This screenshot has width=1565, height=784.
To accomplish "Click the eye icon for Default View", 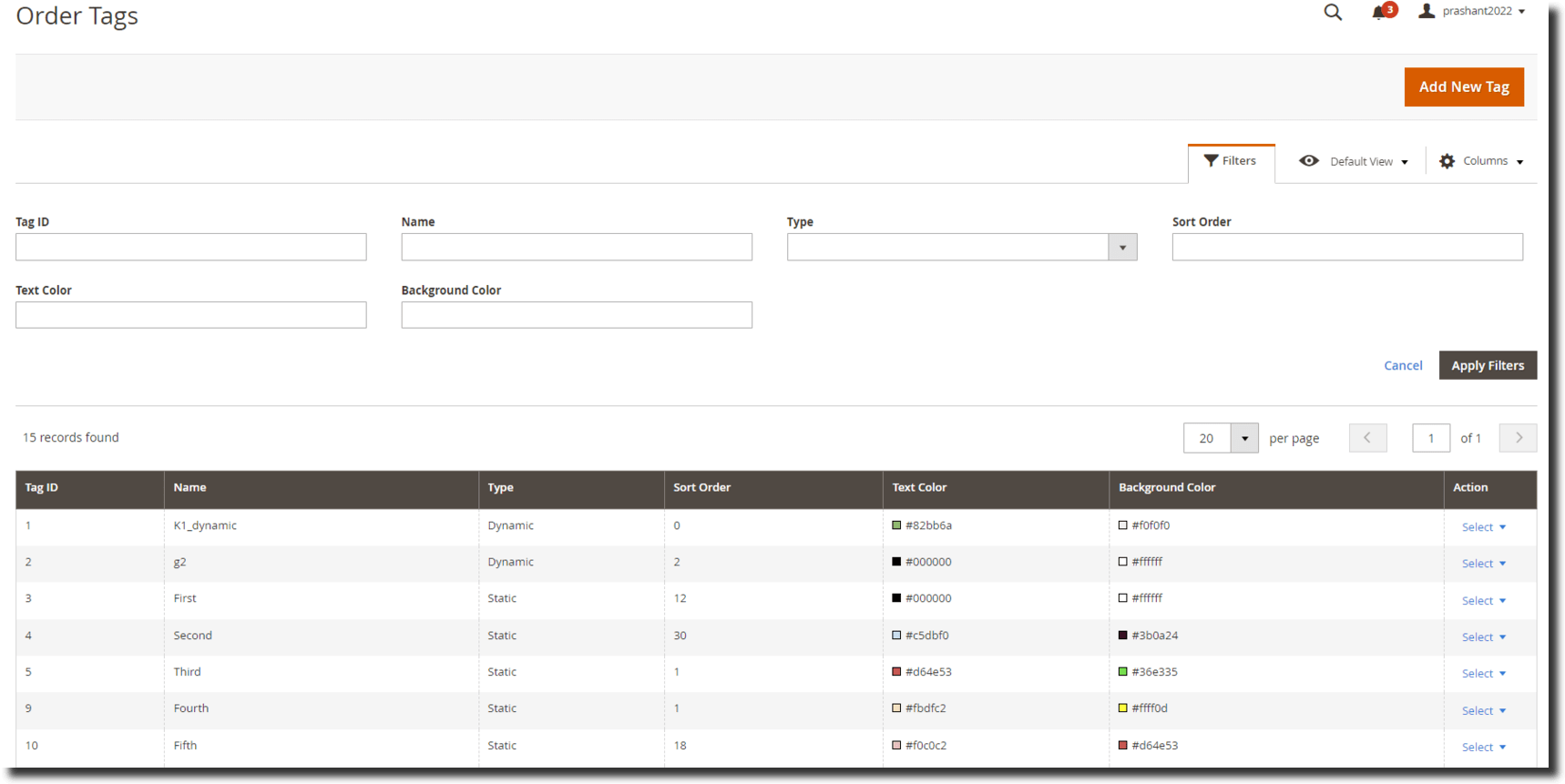I will (x=1309, y=161).
